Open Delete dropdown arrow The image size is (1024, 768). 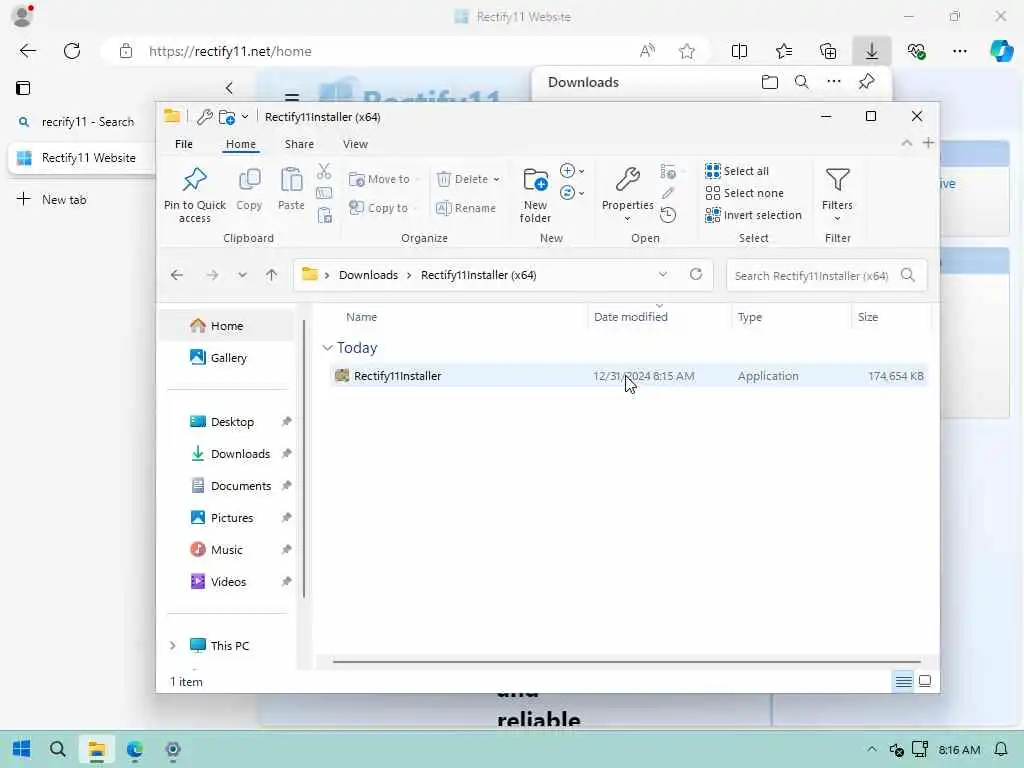pyautogui.click(x=496, y=179)
